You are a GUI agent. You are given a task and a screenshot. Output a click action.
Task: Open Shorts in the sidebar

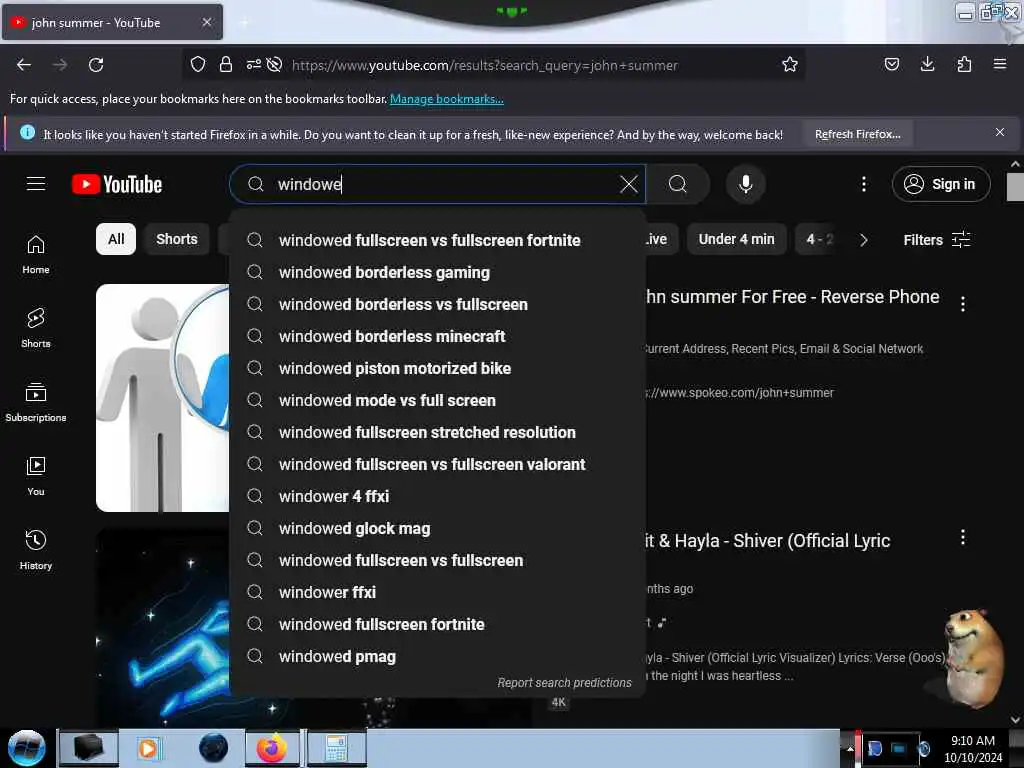36,328
